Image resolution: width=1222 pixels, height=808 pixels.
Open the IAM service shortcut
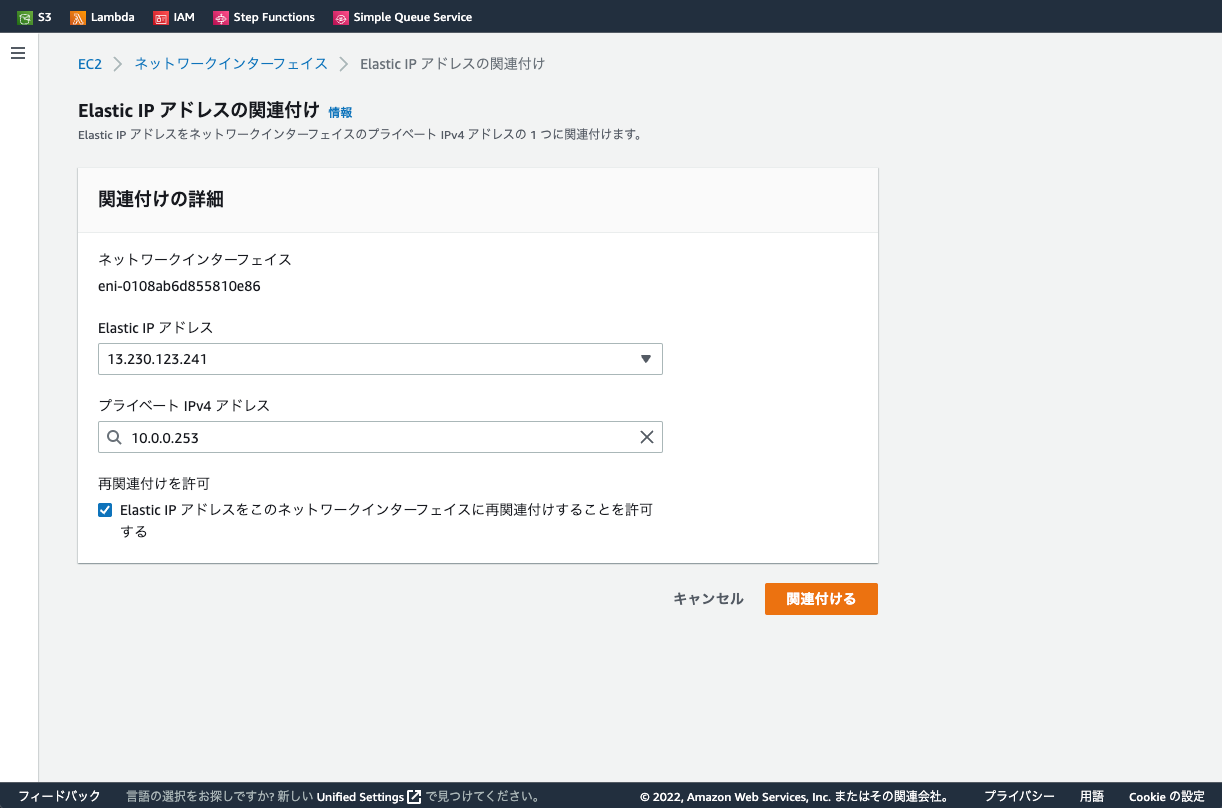tap(174, 16)
